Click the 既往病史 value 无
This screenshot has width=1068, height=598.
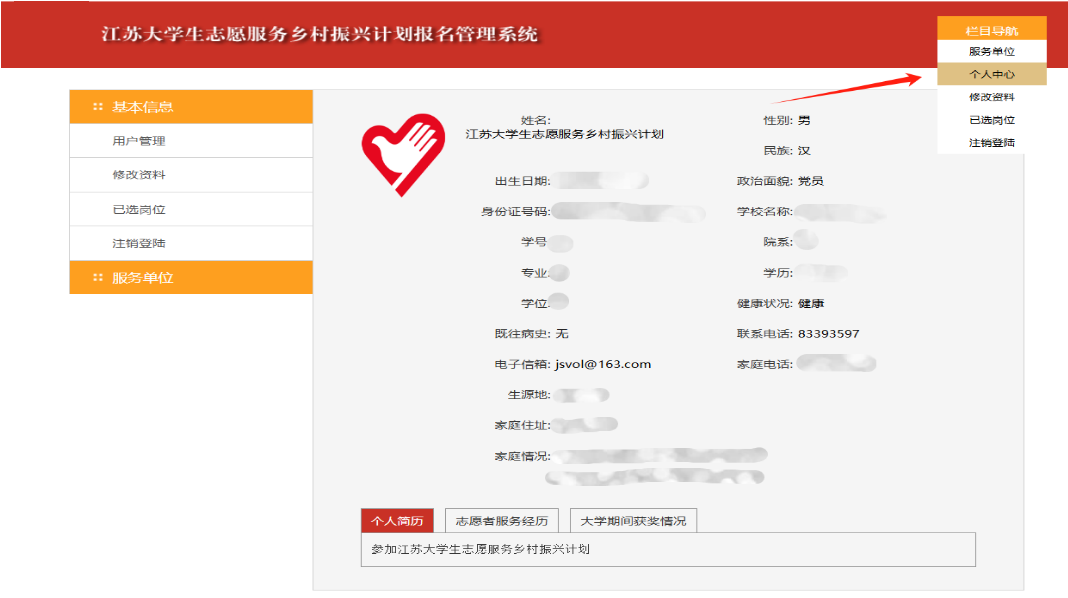[562, 334]
